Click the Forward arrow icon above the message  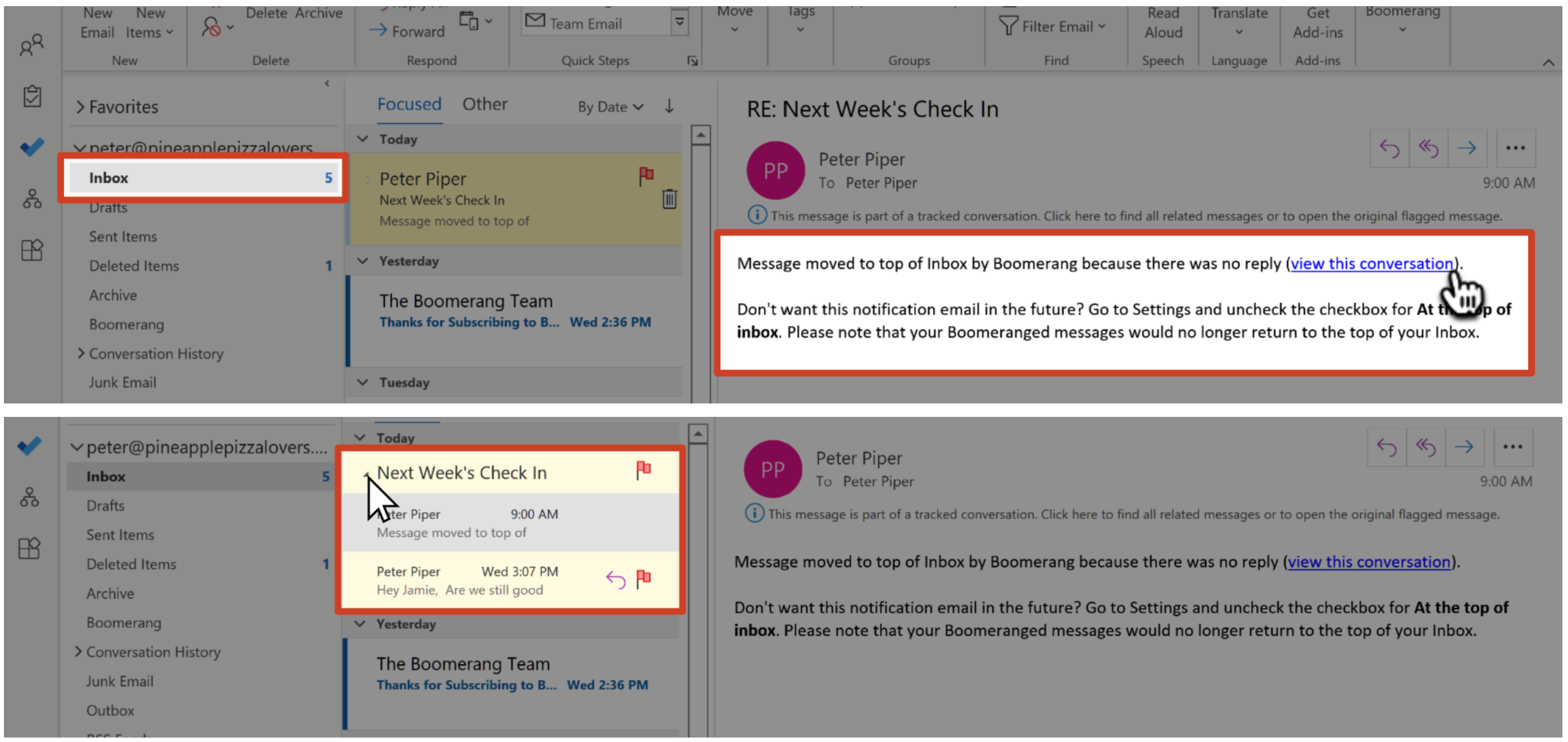click(x=1468, y=147)
